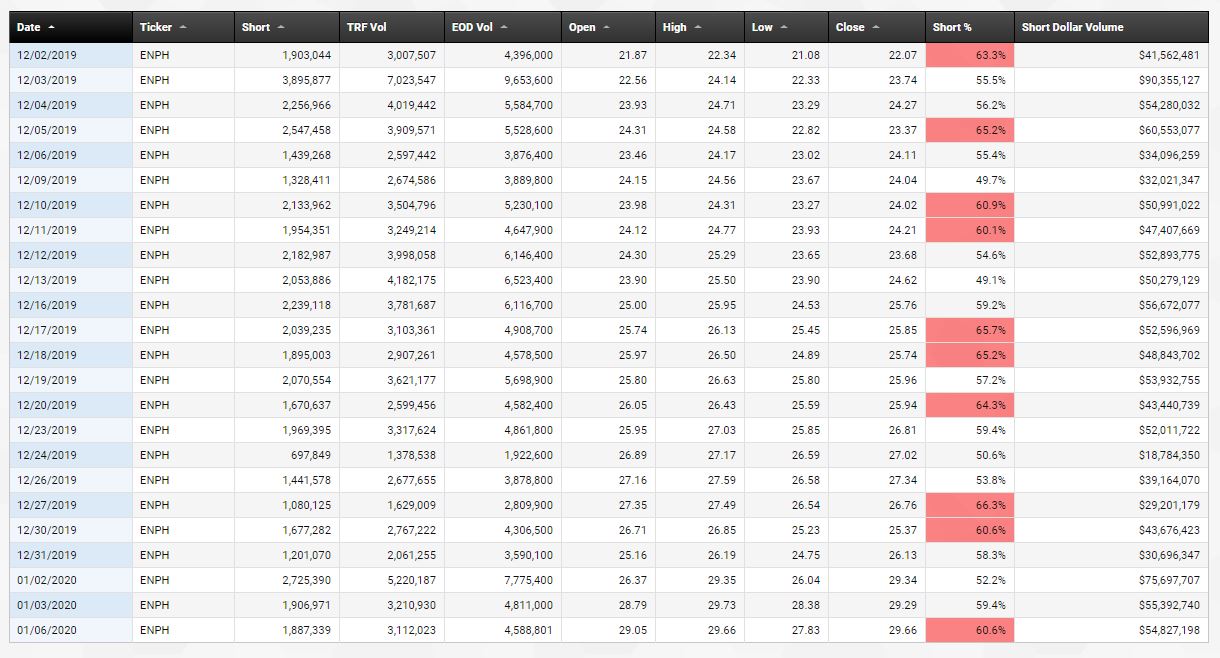The image size is (1220, 658).
Task: Click the sort arrow beside Open
Action: pos(606,27)
